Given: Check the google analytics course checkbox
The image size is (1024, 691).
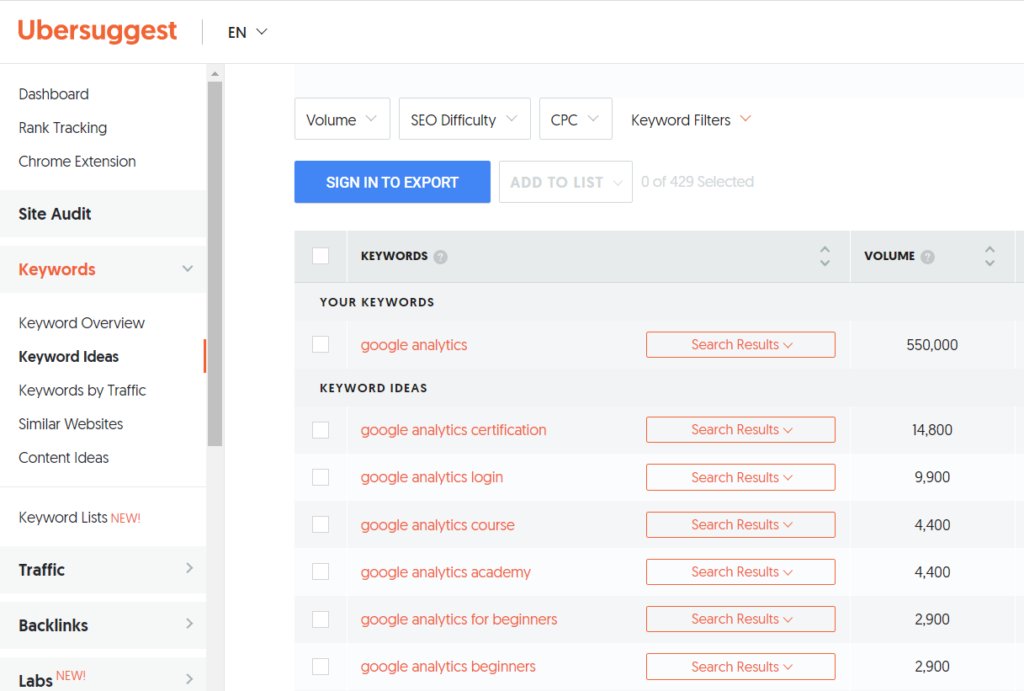Looking at the screenshot, I should click(321, 524).
